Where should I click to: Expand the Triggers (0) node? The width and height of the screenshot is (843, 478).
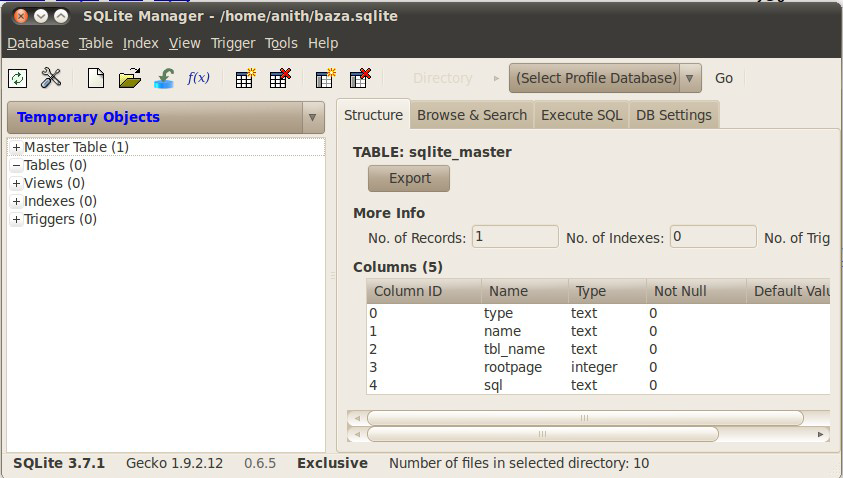[17, 219]
